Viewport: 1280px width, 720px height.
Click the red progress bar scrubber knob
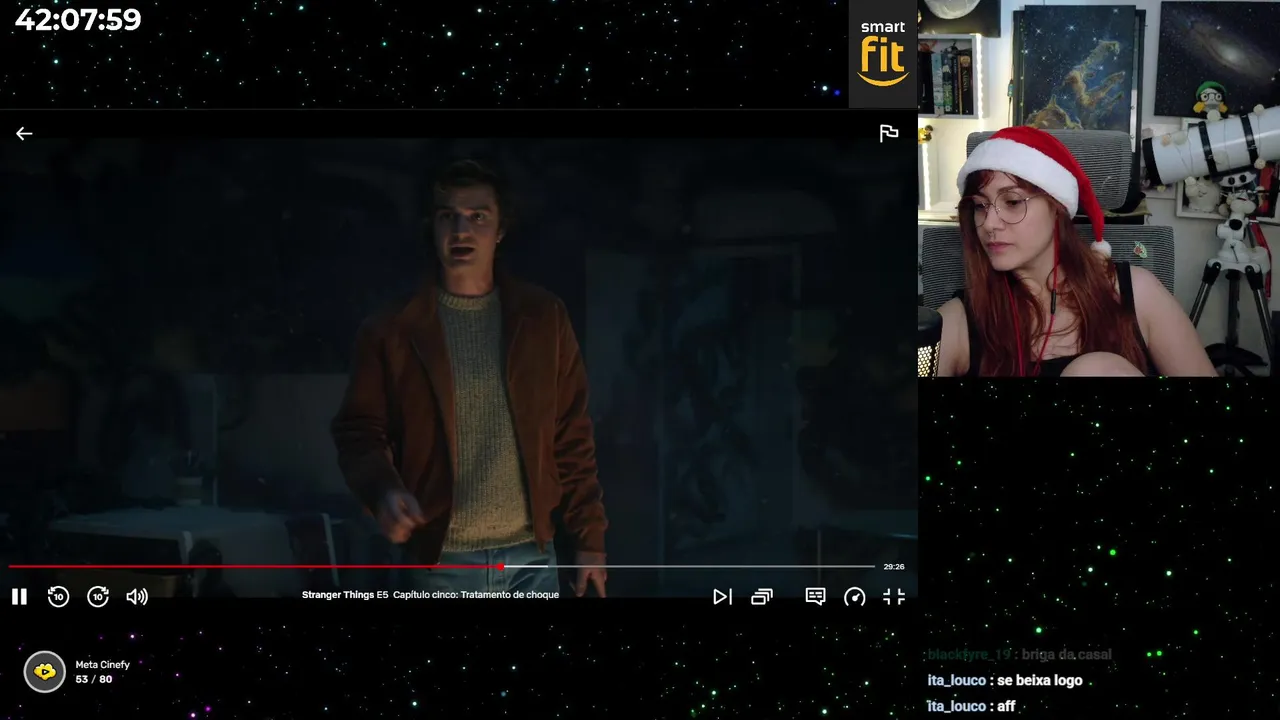[x=500, y=567]
